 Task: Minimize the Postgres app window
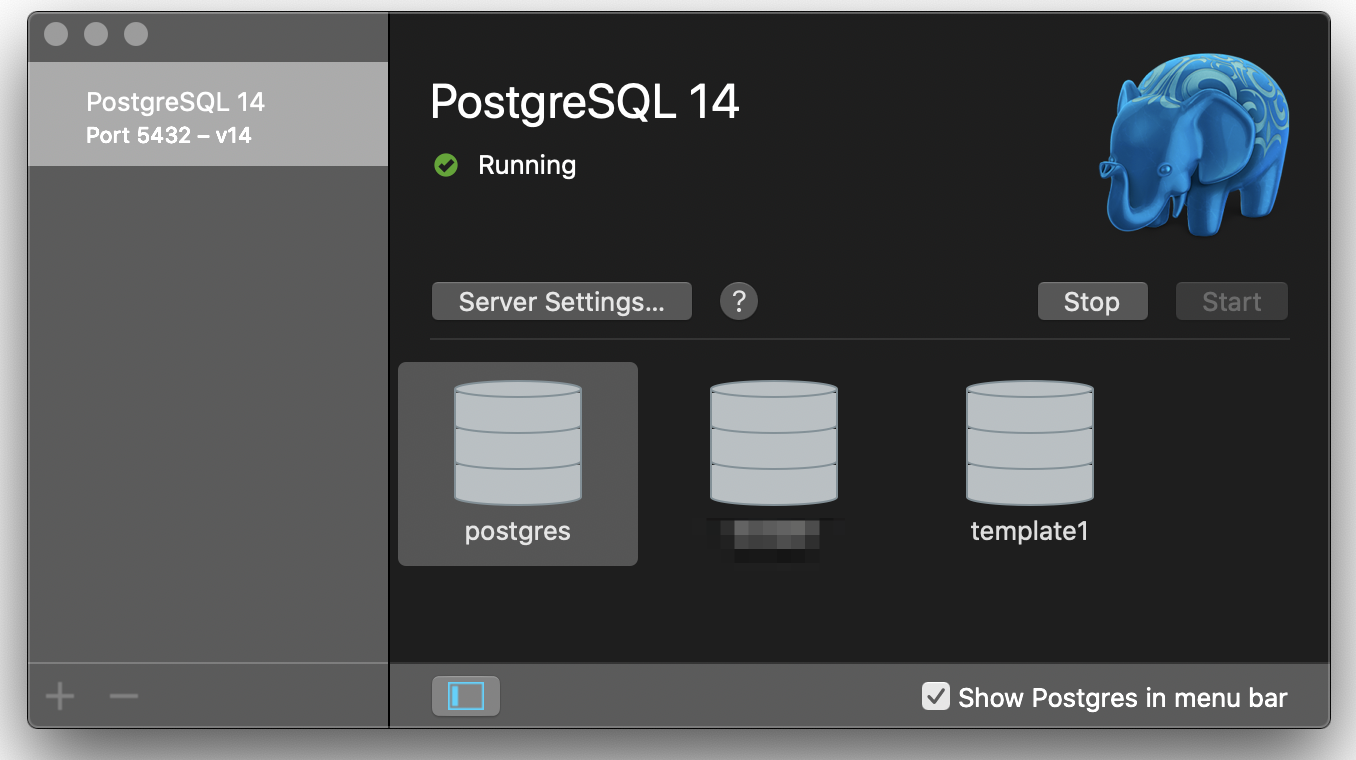point(96,34)
